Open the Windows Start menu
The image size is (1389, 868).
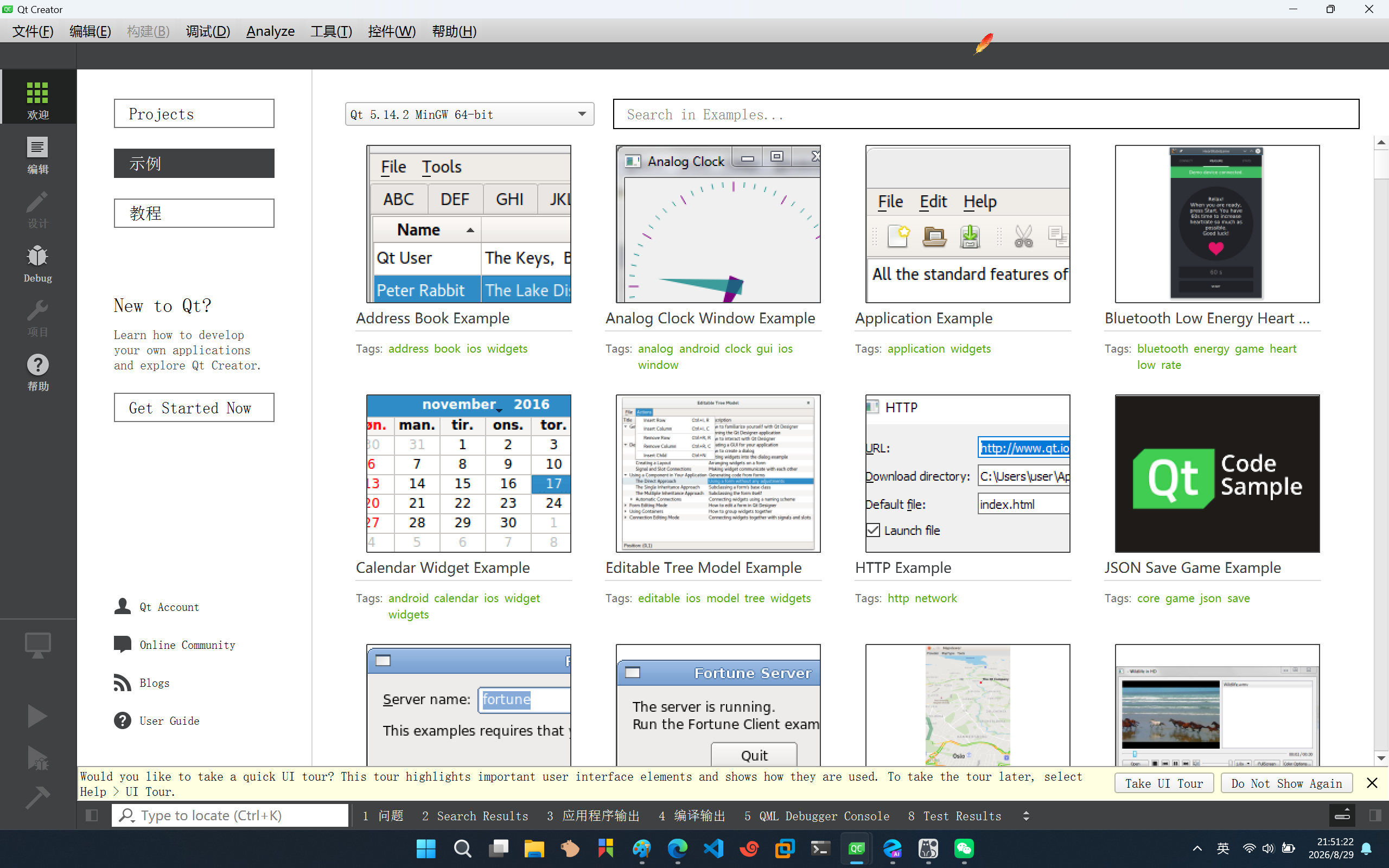426,848
